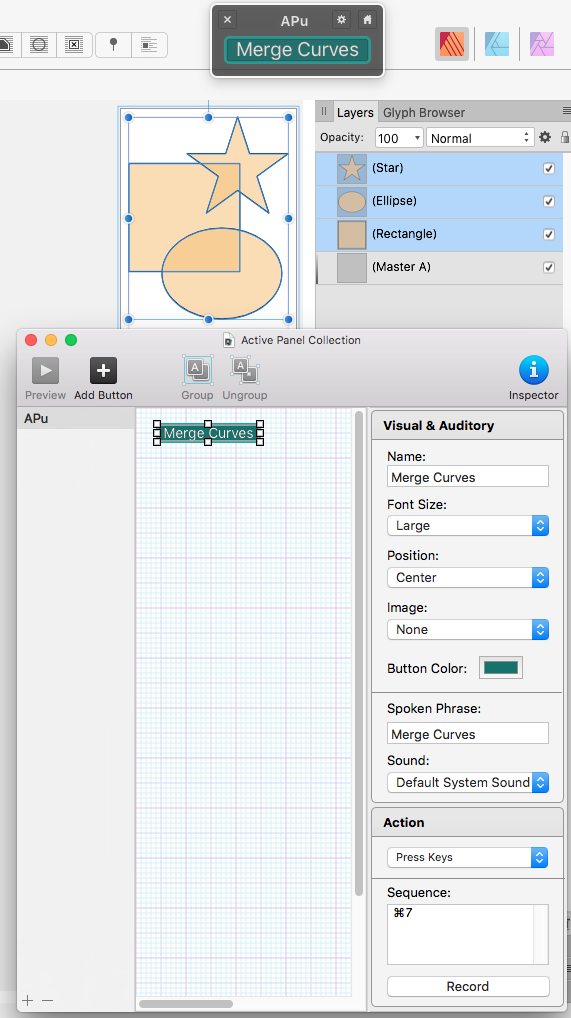
Task: Toggle the Star layer visibility checkbox
Action: pos(549,168)
